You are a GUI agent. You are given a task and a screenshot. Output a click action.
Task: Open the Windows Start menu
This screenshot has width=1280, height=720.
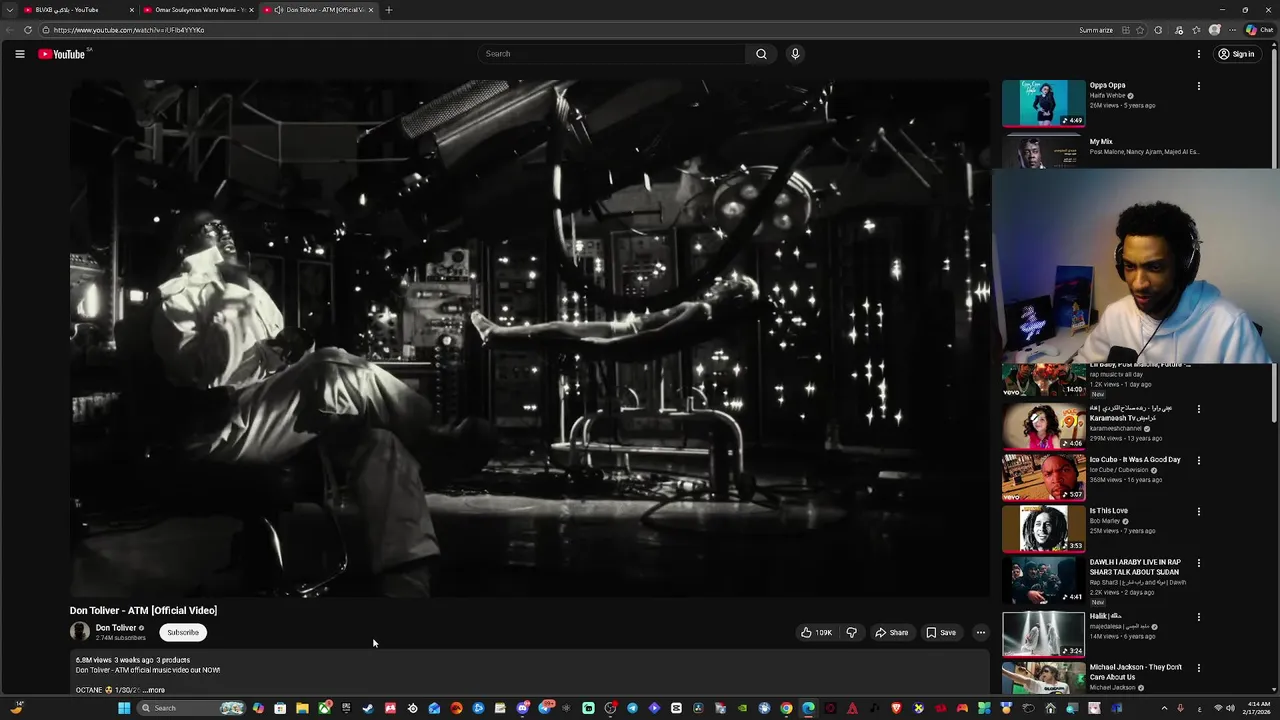(x=124, y=708)
